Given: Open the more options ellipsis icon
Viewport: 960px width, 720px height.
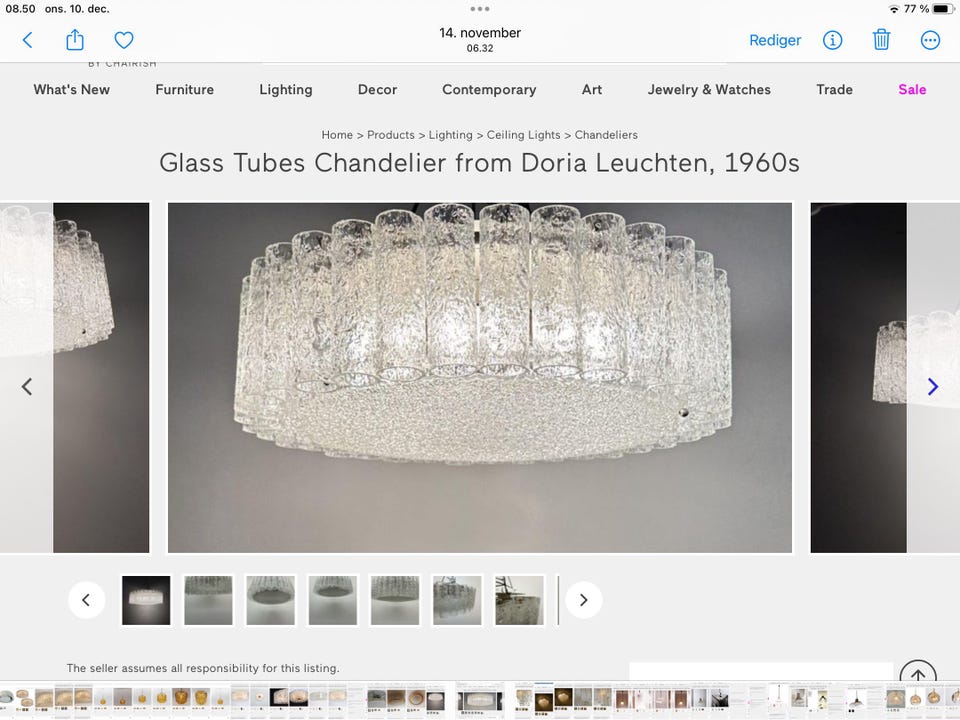Looking at the screenshot, I should [x=930, y=40].
